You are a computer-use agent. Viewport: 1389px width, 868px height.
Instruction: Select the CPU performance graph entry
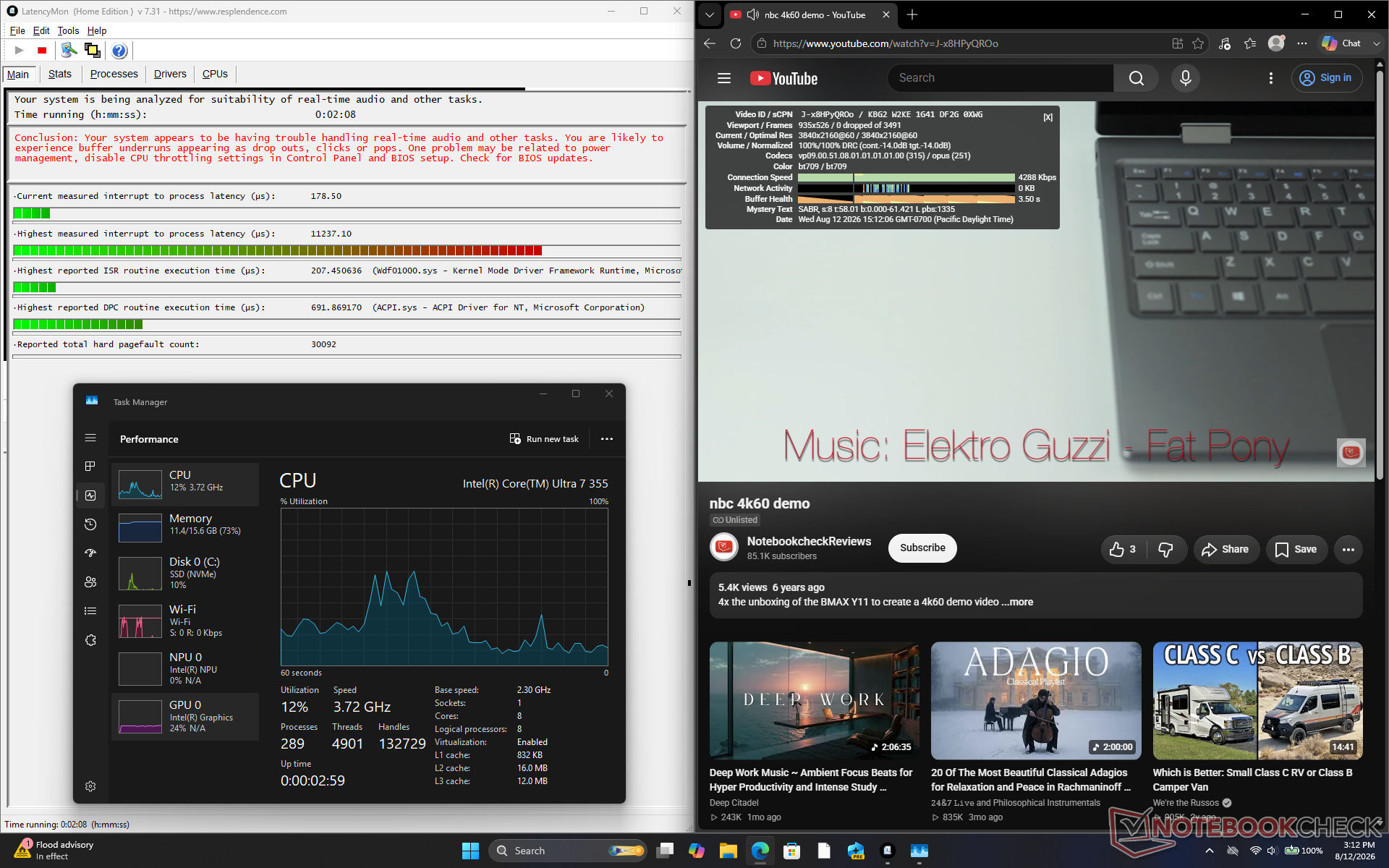(186, 484)
